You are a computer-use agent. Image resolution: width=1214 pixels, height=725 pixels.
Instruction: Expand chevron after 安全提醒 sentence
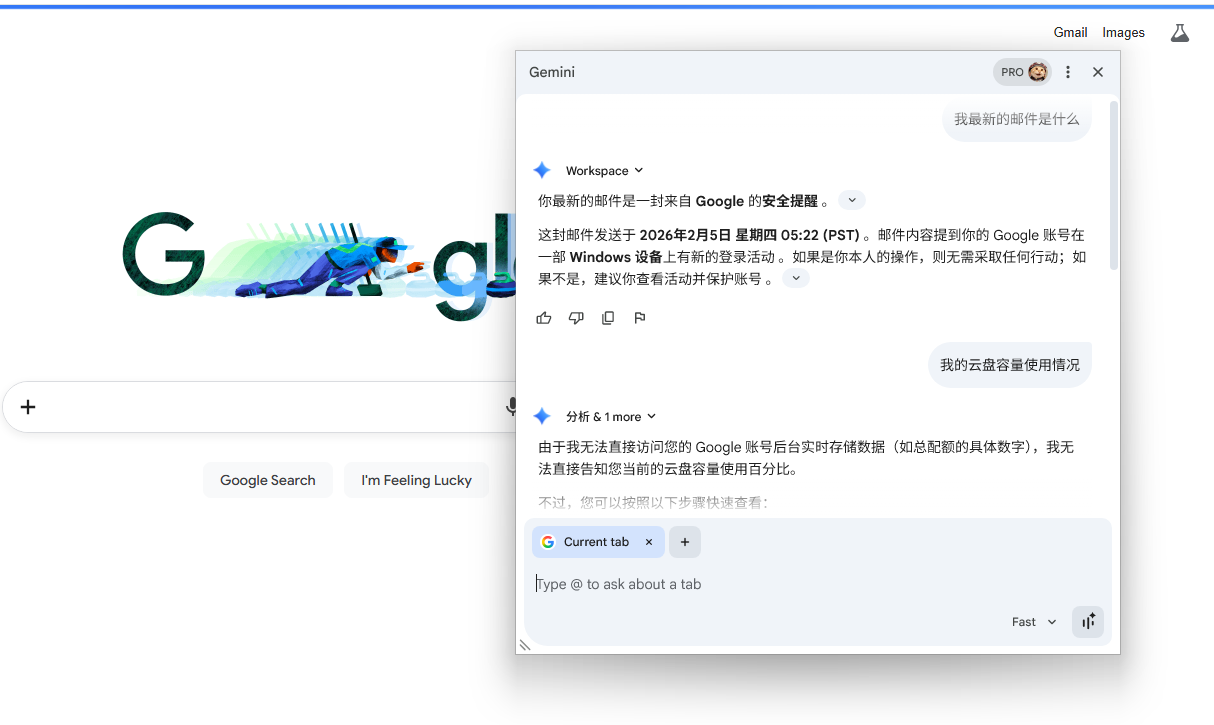(851, 200)
